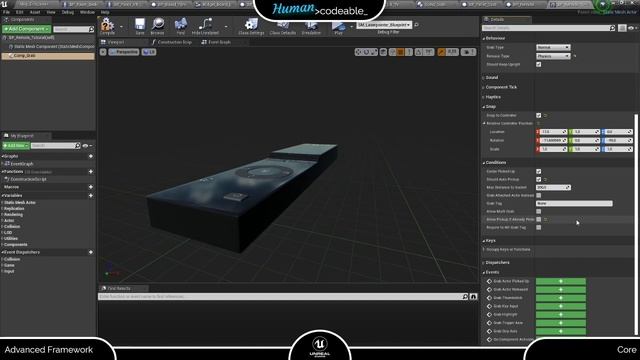Click the Browse toolbar icon
The image size is (640, 360).
(158, 25)
